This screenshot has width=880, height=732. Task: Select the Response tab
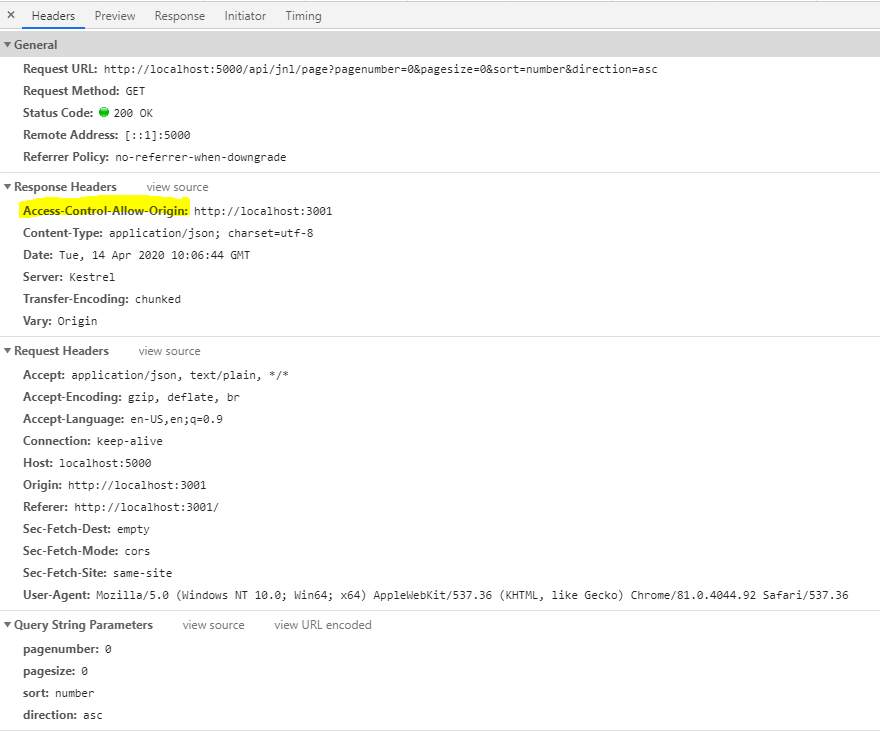pos(179,15)
